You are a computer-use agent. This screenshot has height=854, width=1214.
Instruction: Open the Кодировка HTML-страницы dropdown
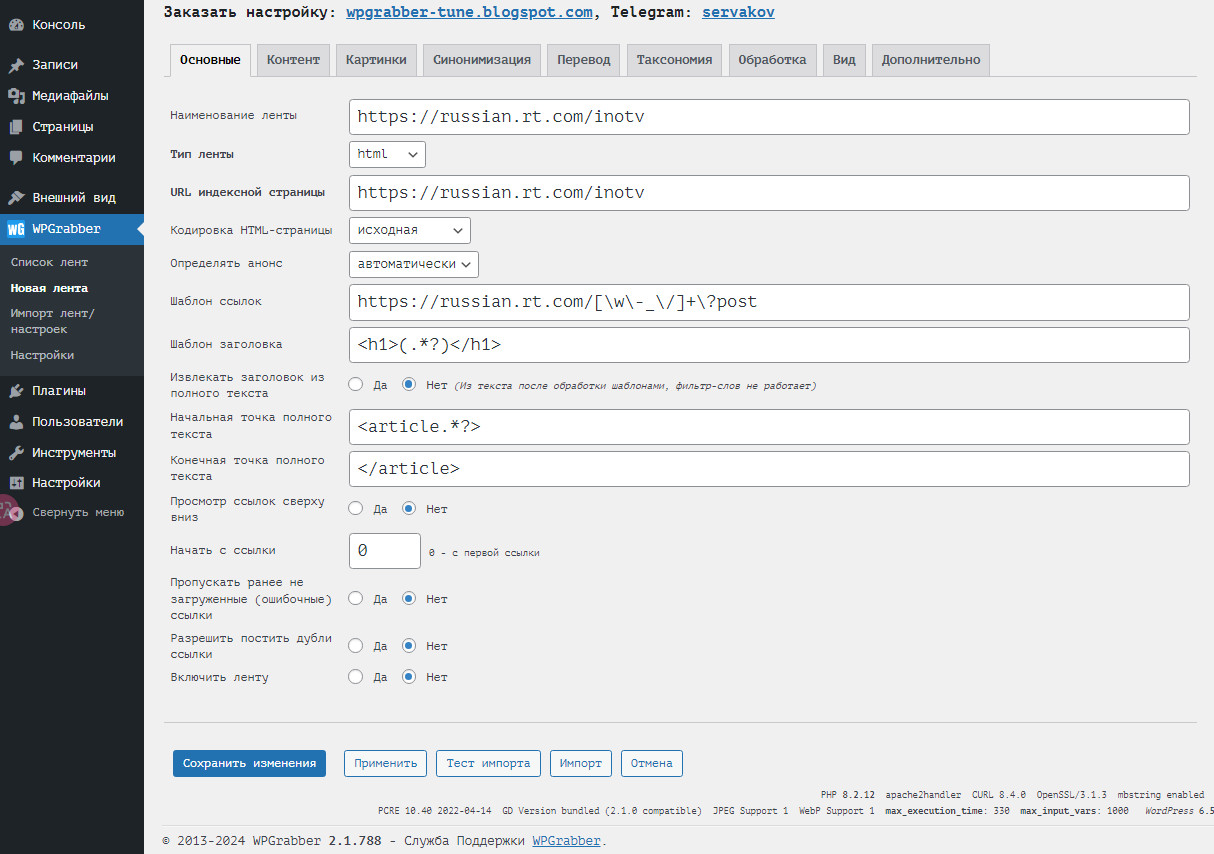click(410, 230)
